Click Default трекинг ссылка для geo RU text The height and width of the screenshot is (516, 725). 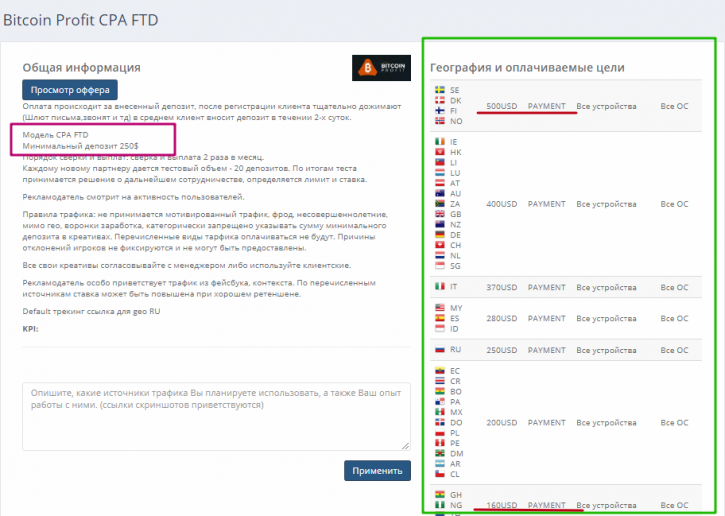coord(91,311)
